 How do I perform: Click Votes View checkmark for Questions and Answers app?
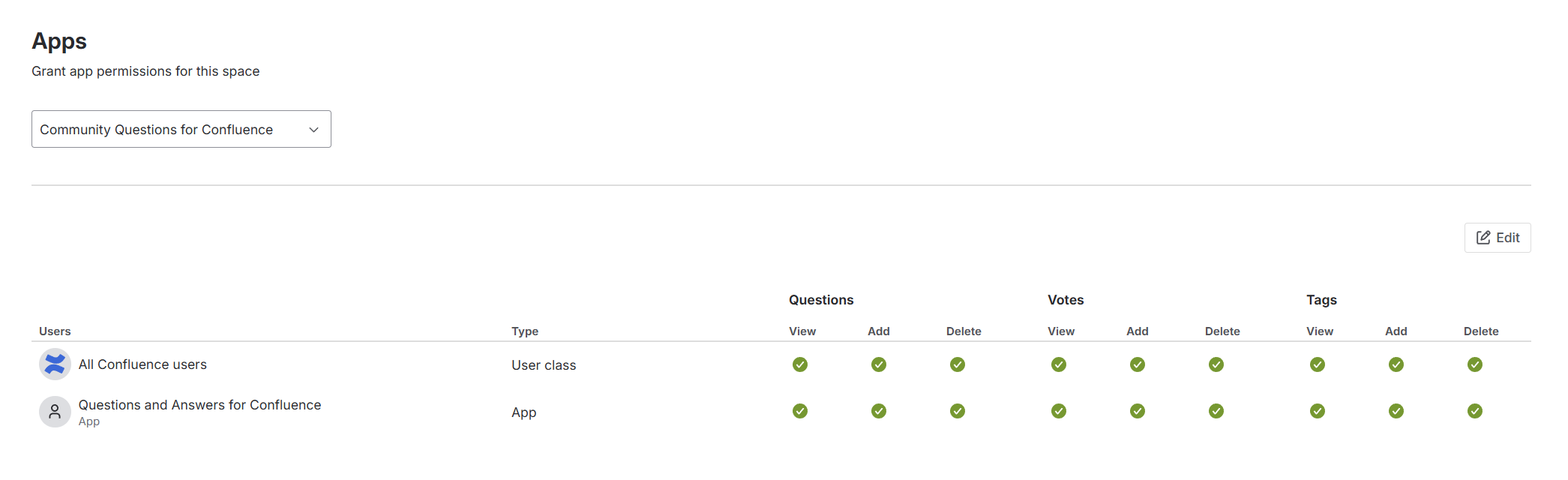pos(1059,411)
